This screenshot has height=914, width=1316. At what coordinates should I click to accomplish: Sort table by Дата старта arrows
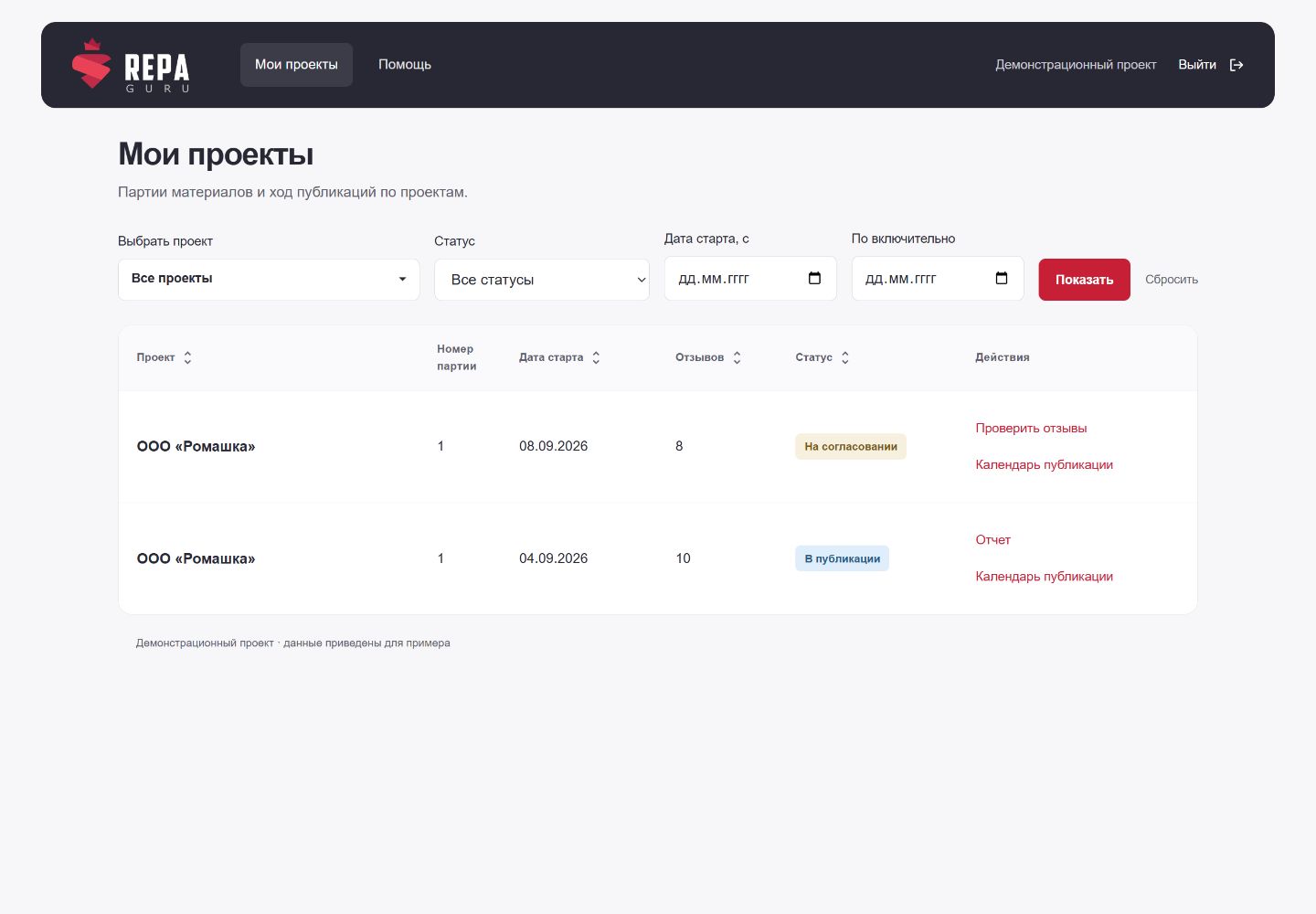596,357
